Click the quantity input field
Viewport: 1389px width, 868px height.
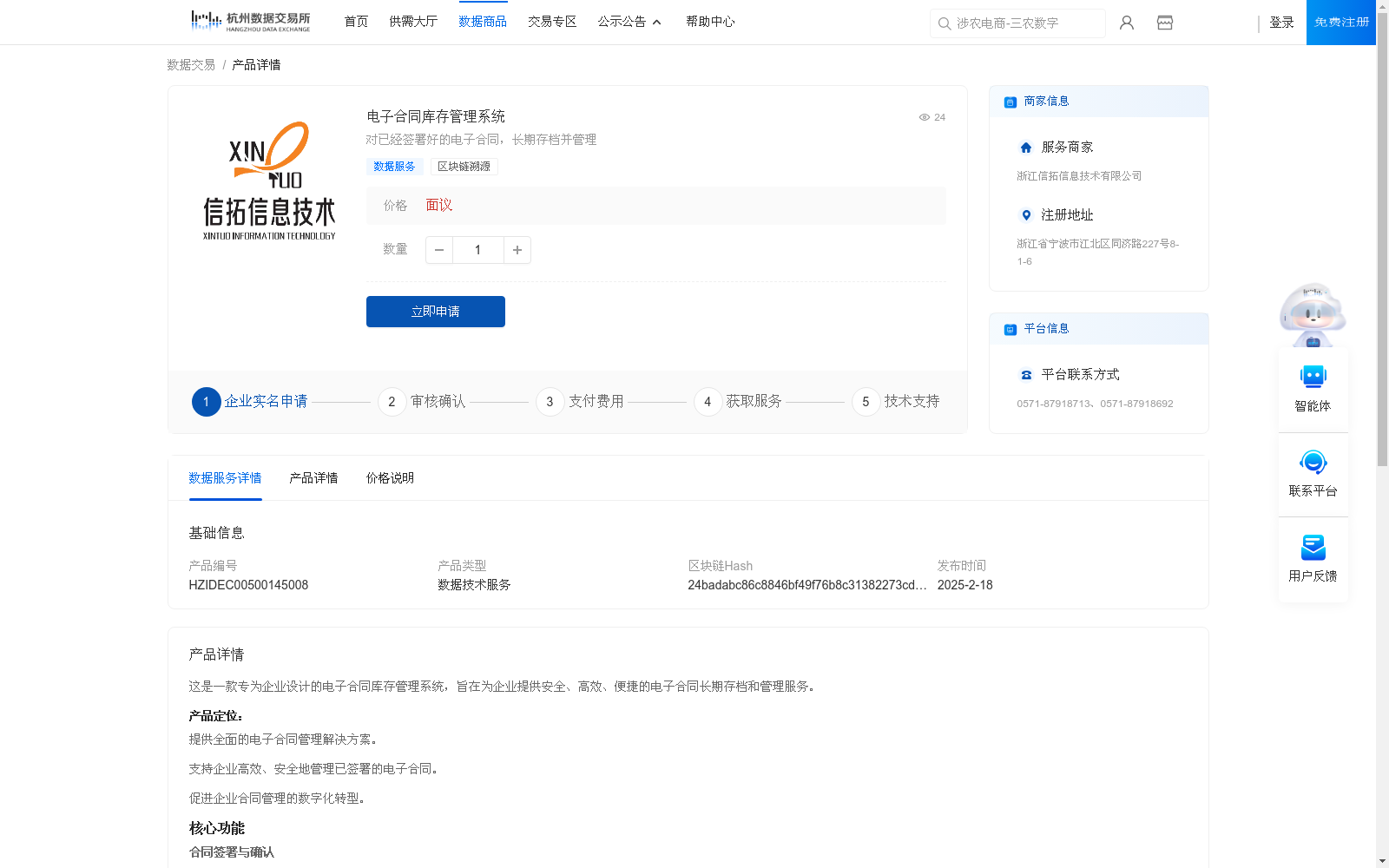478,250
